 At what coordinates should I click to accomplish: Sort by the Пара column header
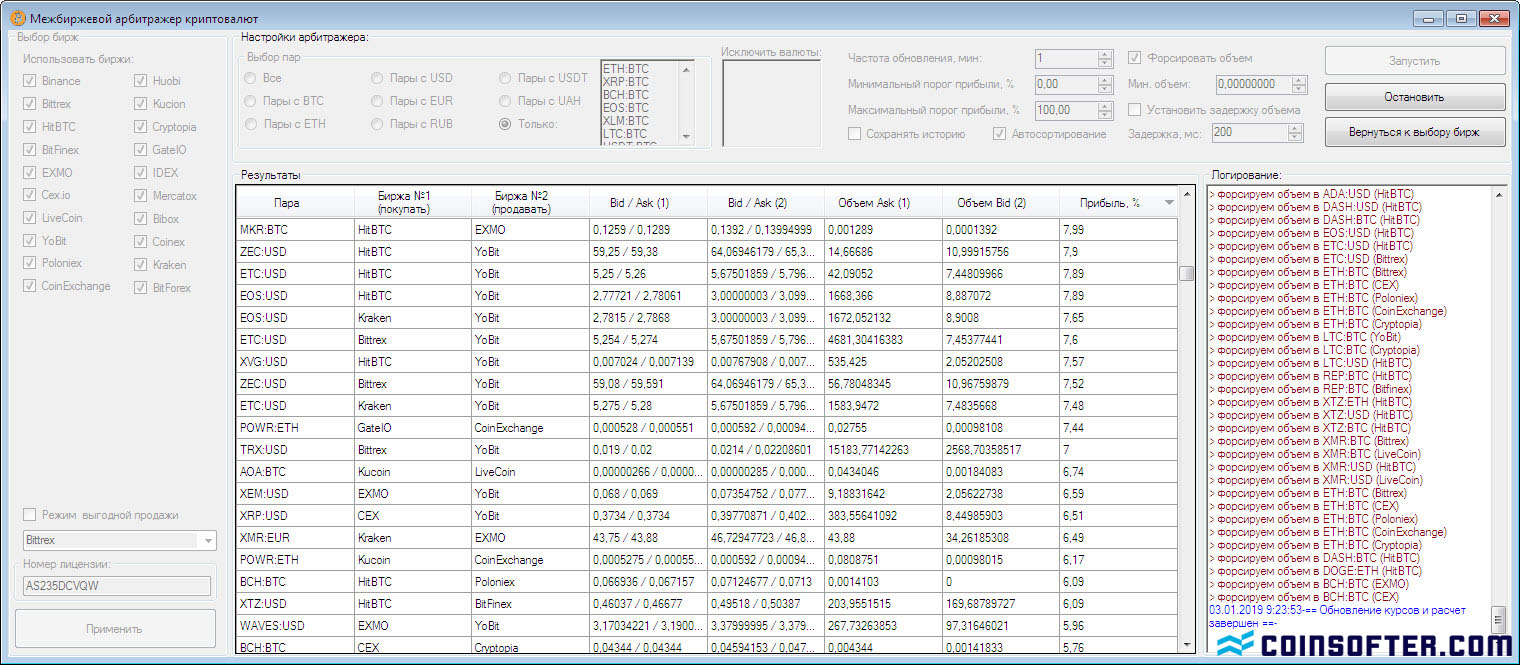[x=295, y=202]
